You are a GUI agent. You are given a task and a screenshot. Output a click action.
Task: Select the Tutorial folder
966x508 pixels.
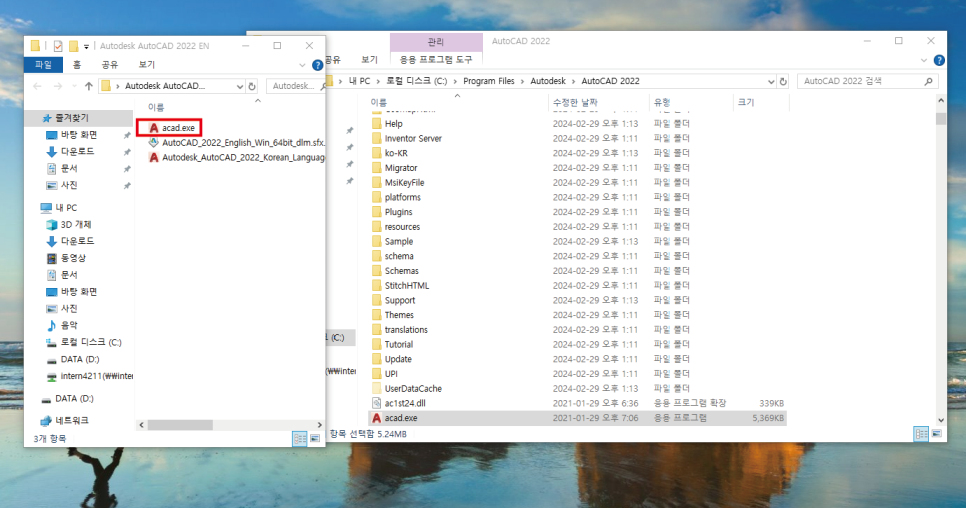392,344
